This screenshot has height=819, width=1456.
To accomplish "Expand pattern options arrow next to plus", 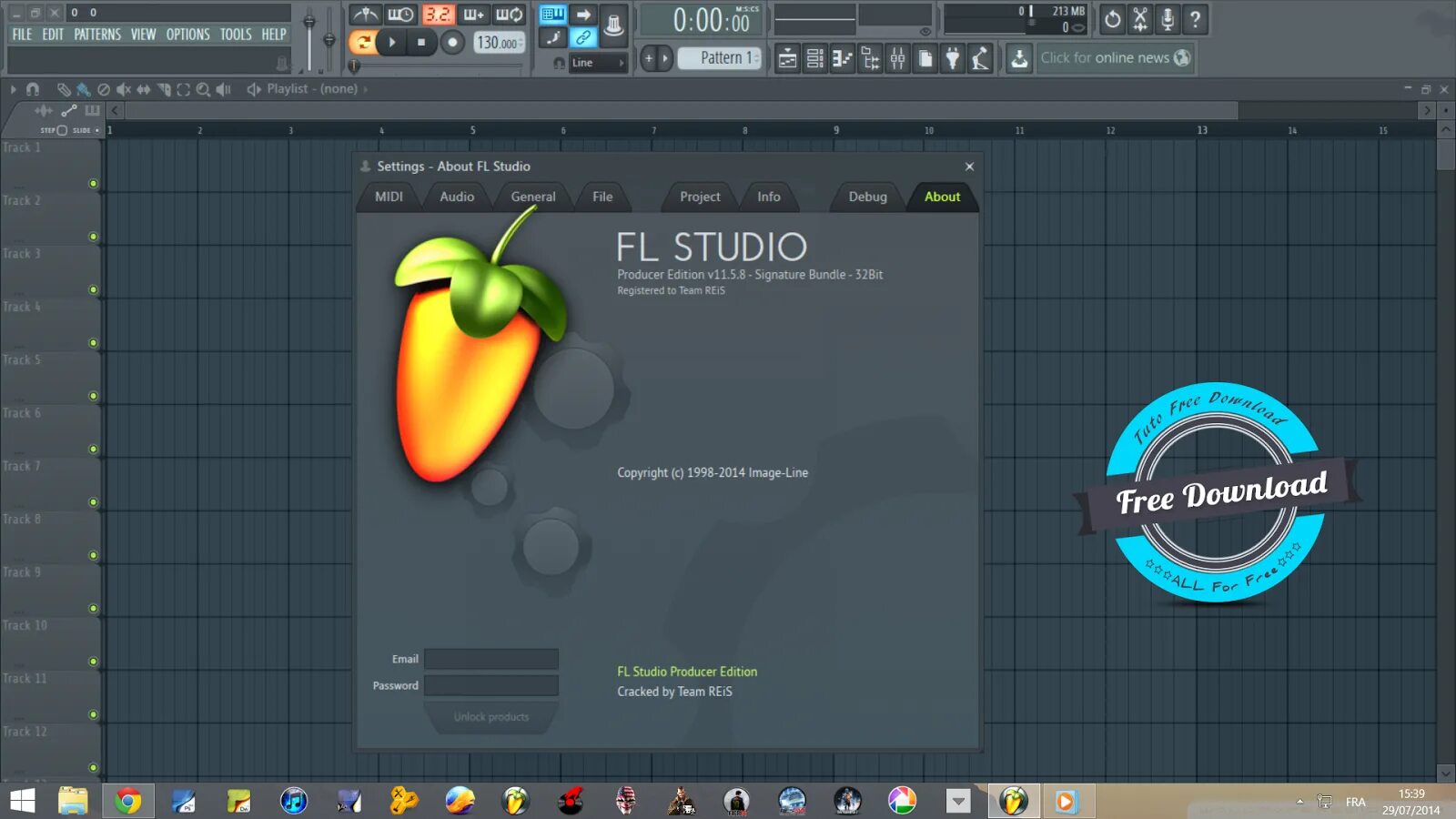I will [665, 58].
